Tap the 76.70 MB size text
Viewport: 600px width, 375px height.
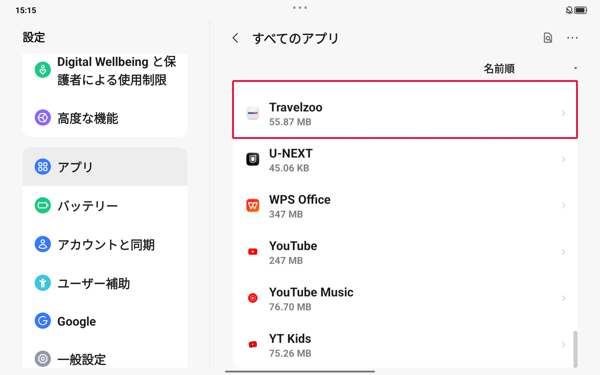(290, 307)
